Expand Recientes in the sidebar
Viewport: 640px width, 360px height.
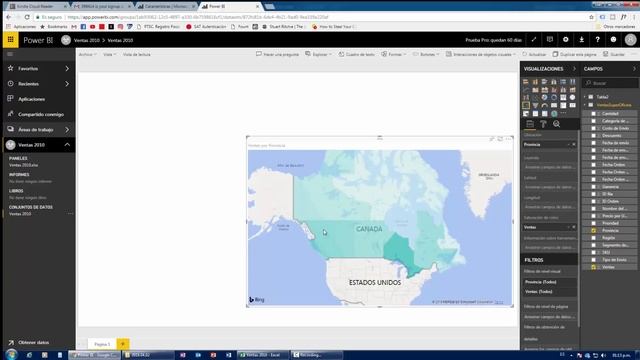point(67,84)
